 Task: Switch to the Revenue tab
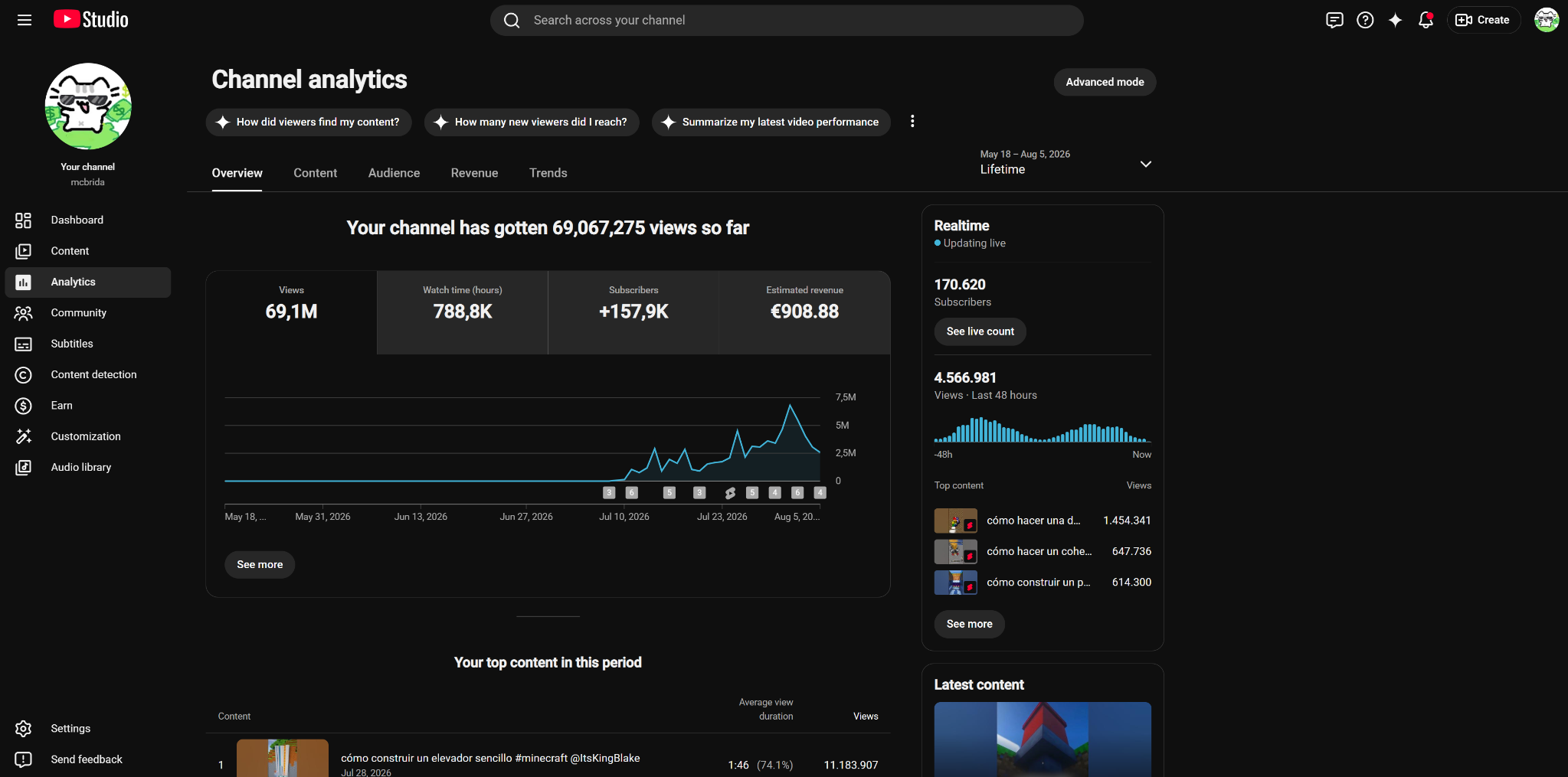(x=475, y=173)
